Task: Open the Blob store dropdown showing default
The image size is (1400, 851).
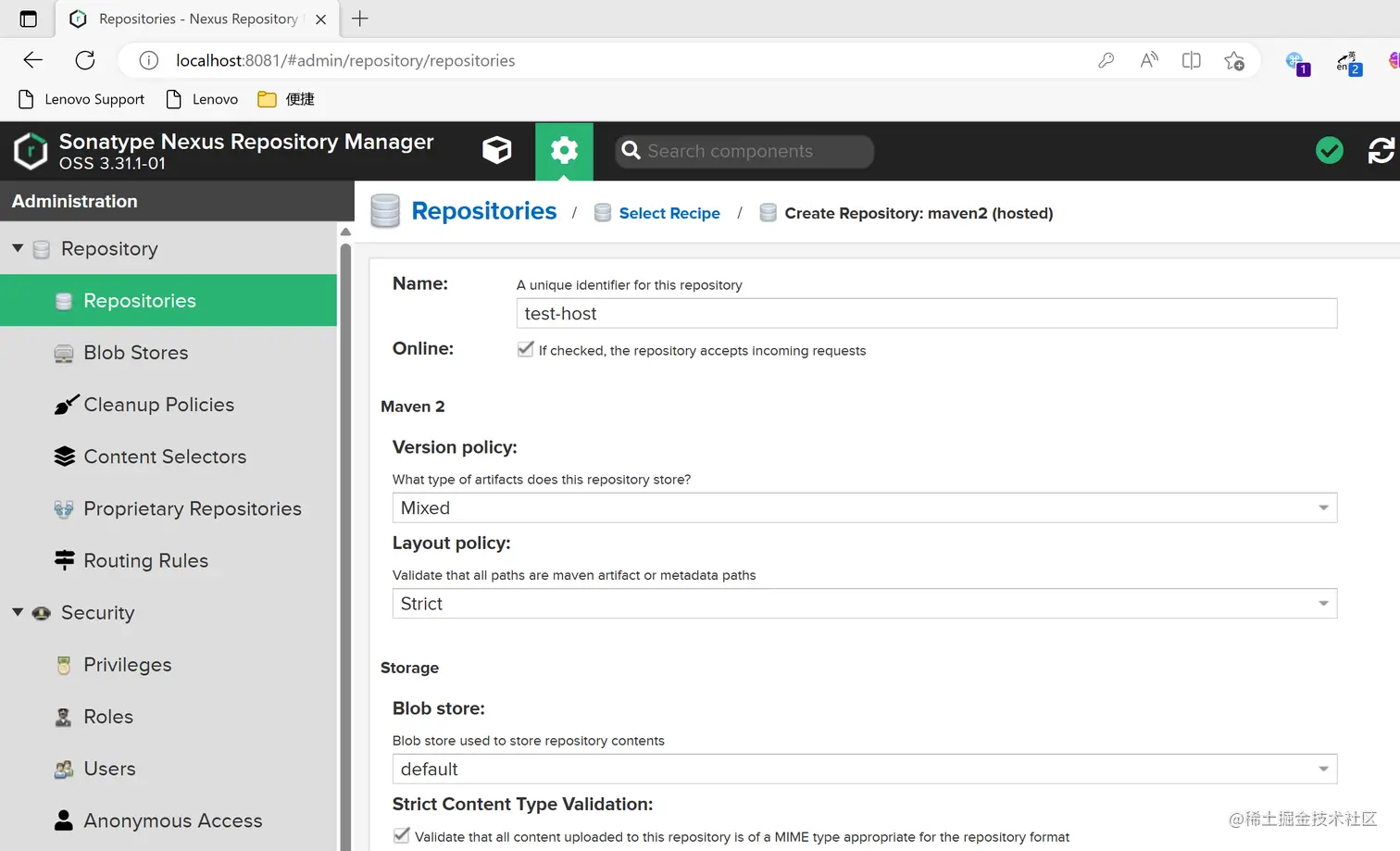Action: pyautogui.click(x=864, y=769)
